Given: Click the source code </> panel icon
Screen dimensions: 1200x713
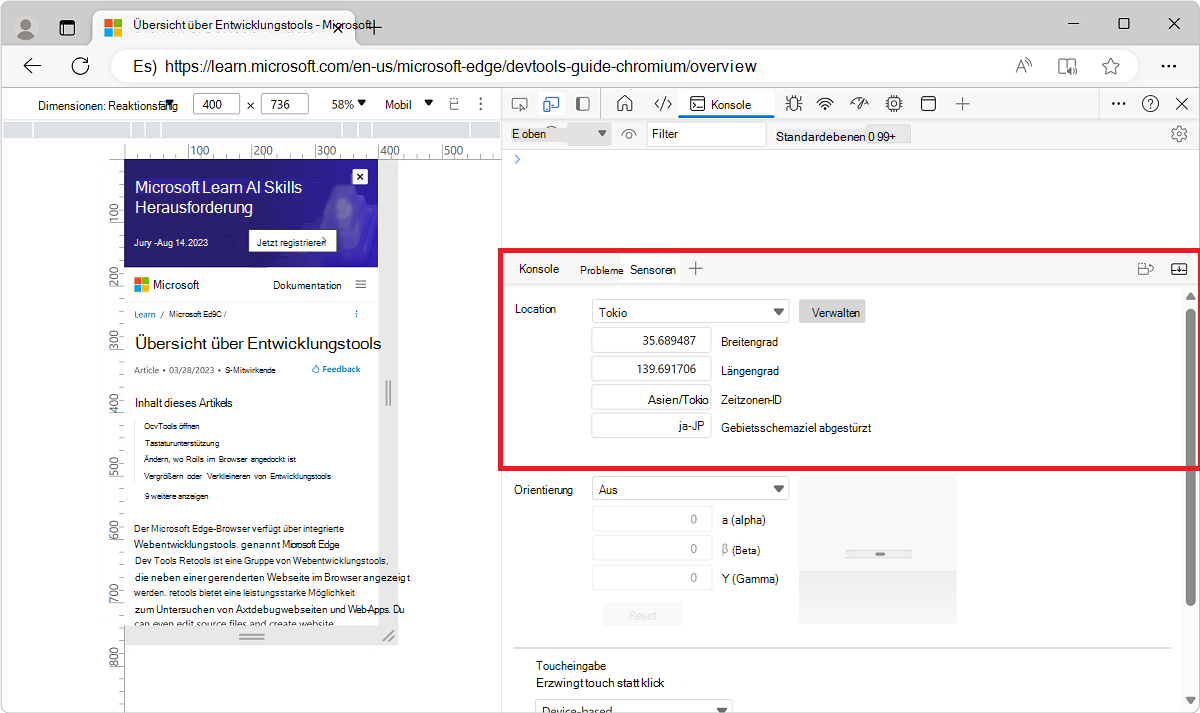Looking at the screenshot, I should tap(662, 103).
